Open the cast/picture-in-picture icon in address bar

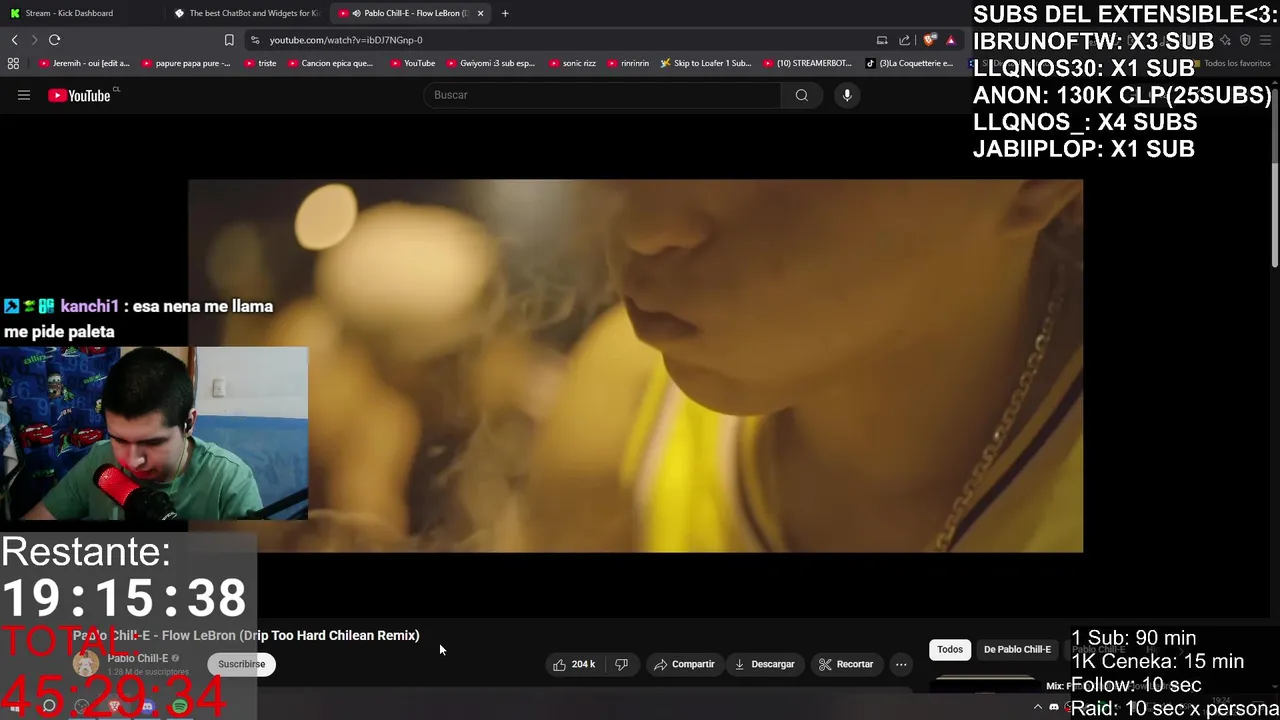click(882, 40)
